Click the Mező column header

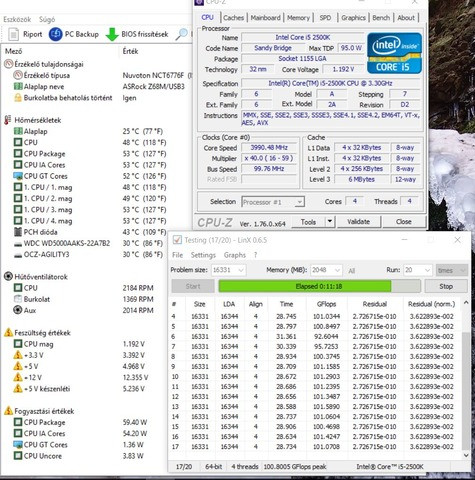(x=14, y=51)
